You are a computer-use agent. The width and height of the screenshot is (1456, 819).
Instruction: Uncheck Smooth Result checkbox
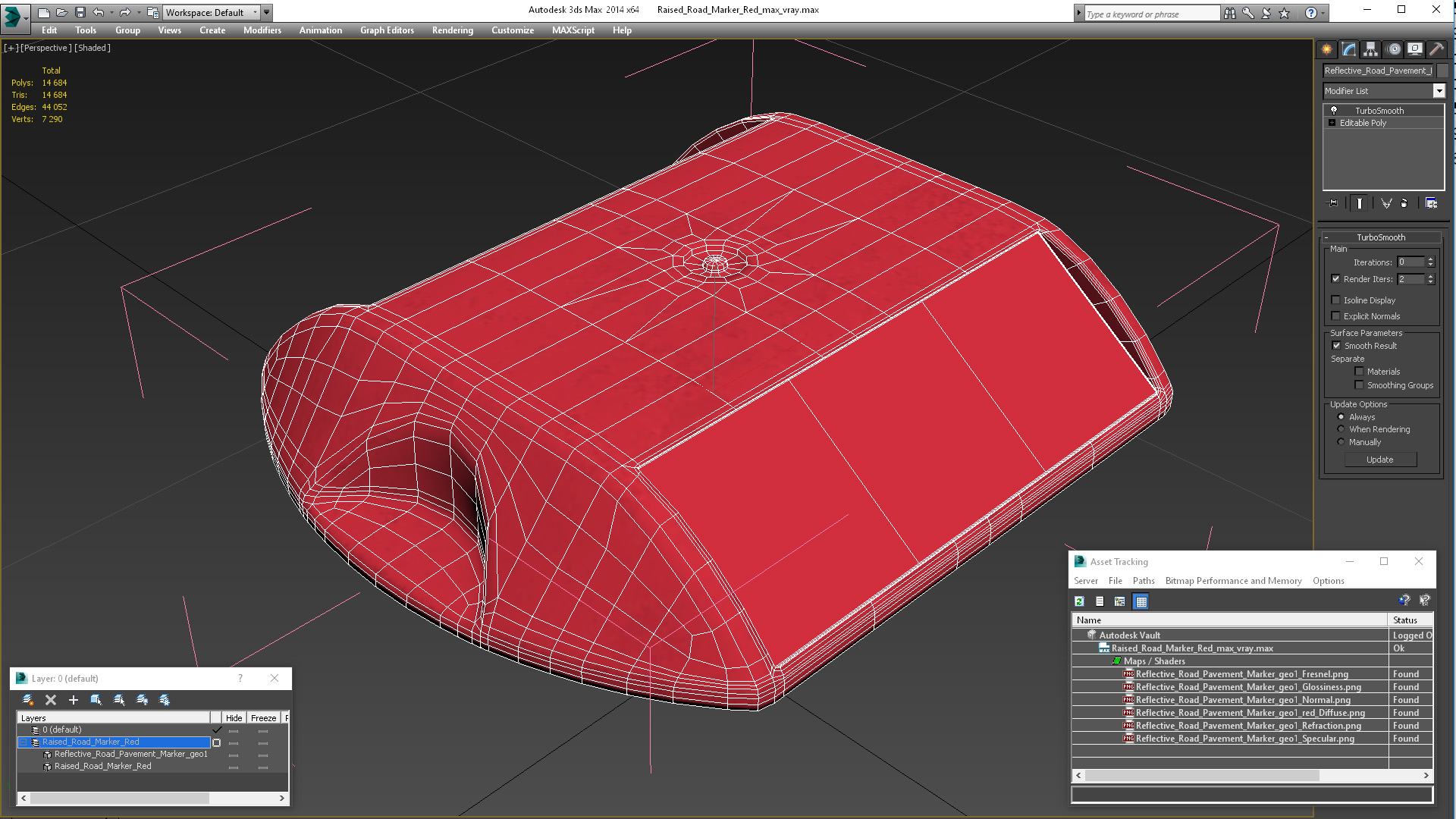(x=1336, y=346)
